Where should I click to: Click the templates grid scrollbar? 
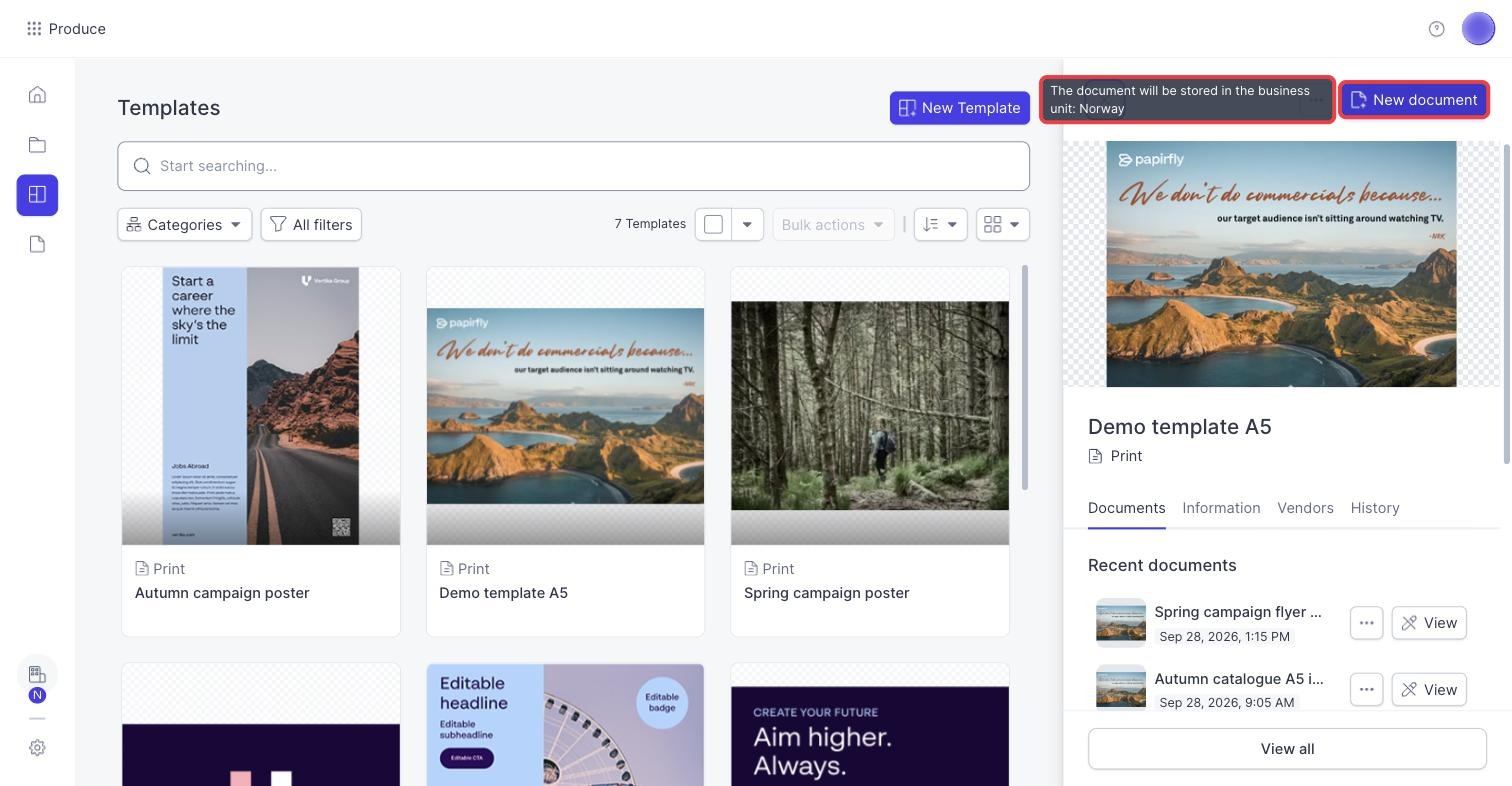[x=1024, y=378]
